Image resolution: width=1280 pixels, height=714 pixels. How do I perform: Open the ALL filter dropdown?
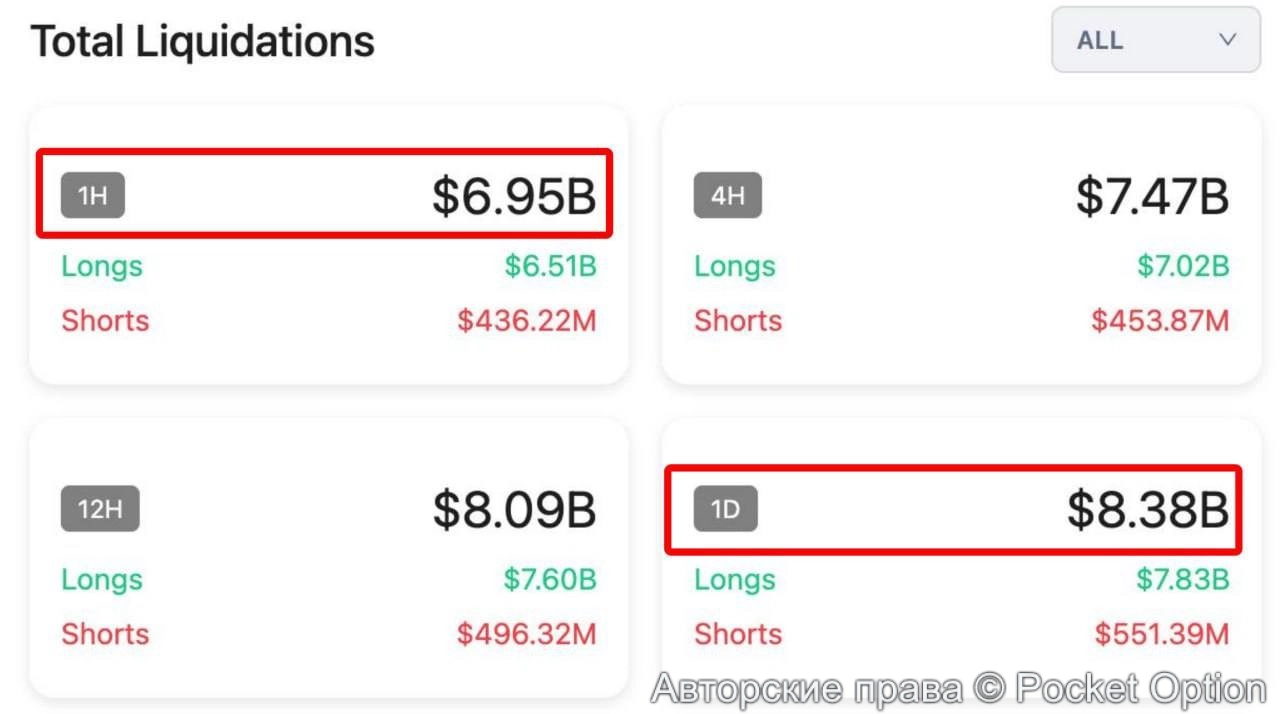[x=1155, y=40]
